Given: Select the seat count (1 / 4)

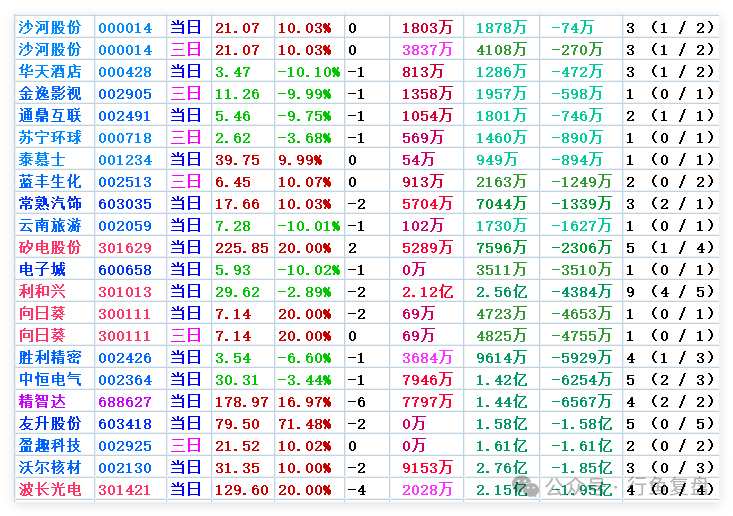Looking at the screenshot, I should (682, 247).
